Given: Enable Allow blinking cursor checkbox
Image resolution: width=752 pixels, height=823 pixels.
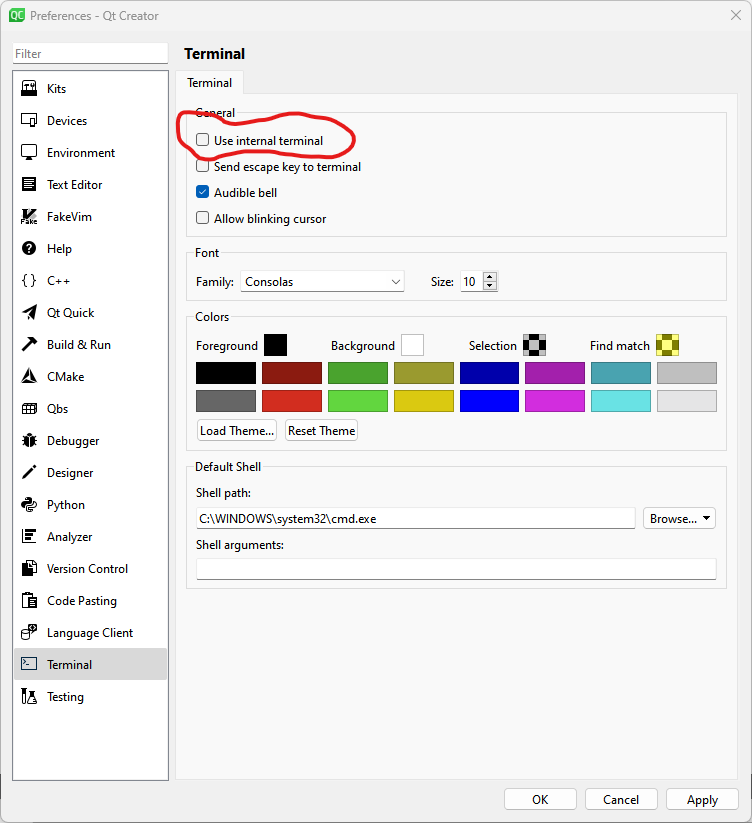Looking at the screenshot, I should [203, 218].
